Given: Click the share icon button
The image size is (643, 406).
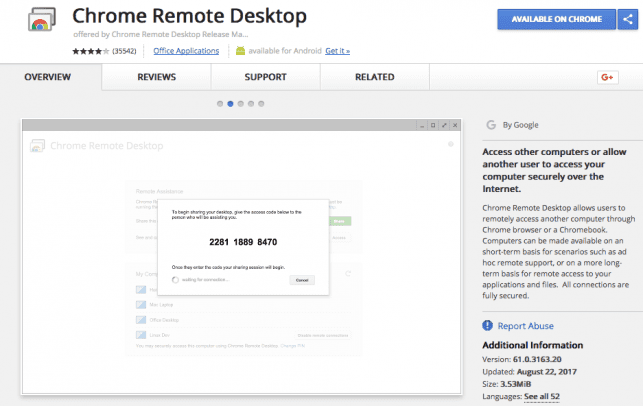Looking at the screenshot, I should click(x=628, y=19).
